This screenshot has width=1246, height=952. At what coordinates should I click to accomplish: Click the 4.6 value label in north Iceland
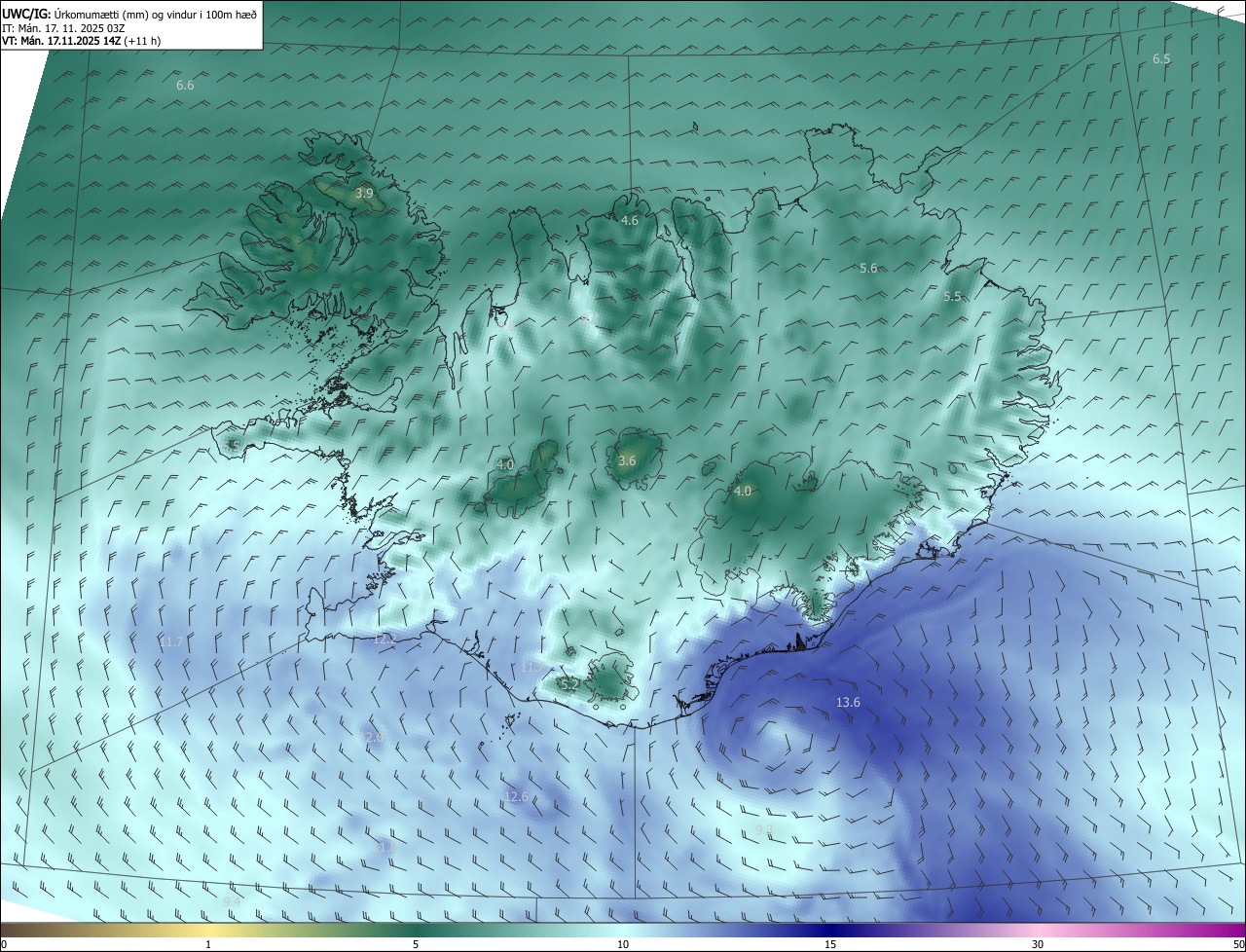tap(630, 221)
